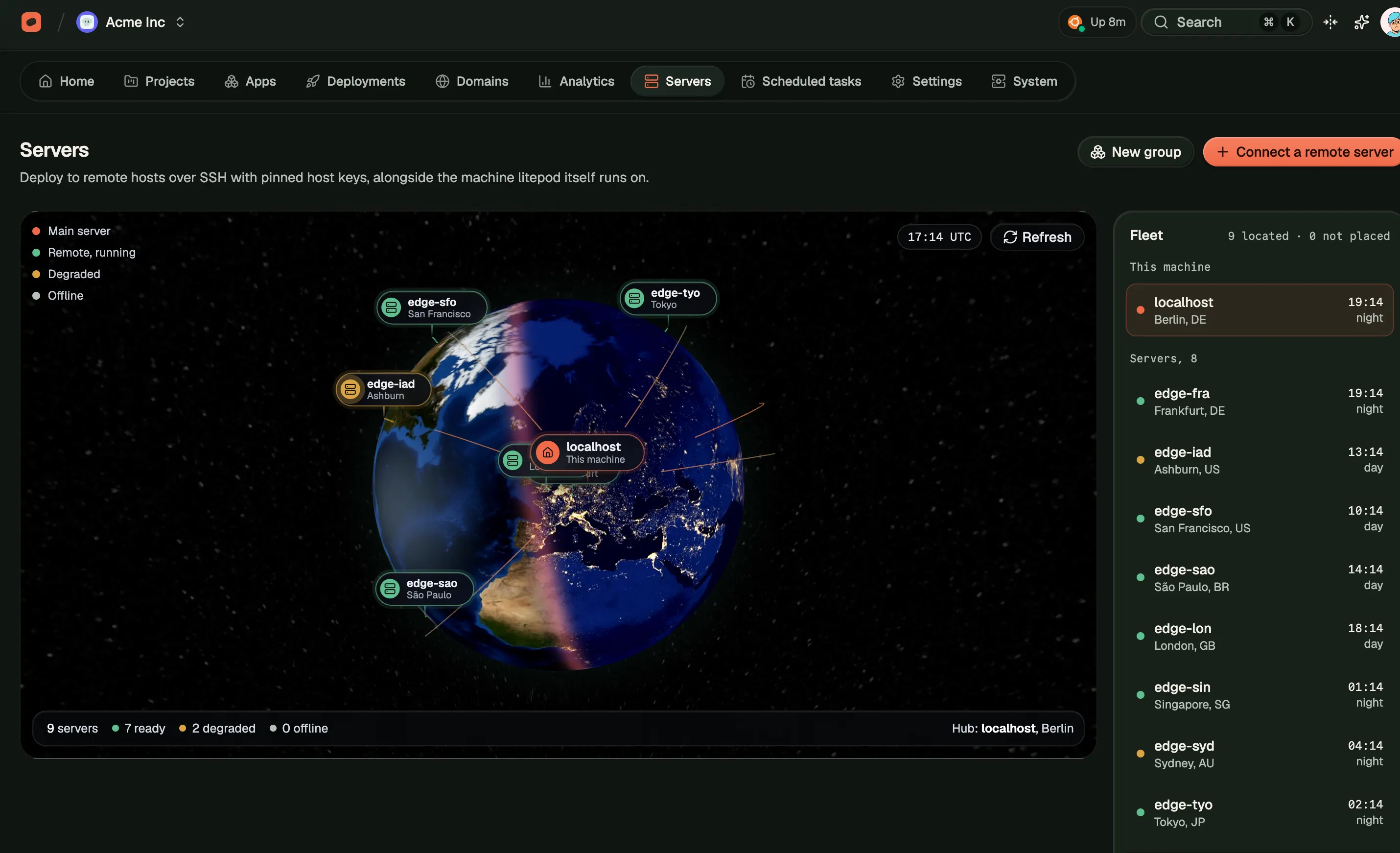Viewport: 1400px width, 853px height.
Task: Switch to the Apps tab
Action: tap(250, 81)
